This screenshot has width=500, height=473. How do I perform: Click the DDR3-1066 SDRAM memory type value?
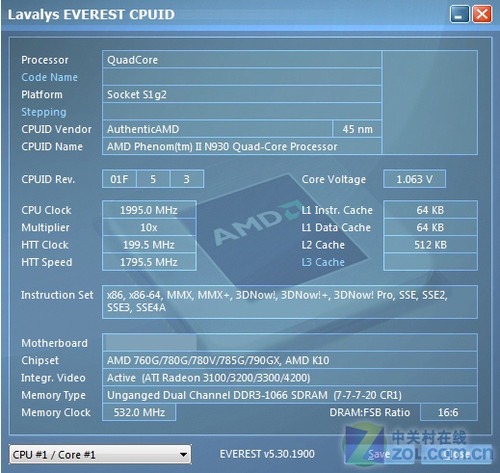point(290,395)
